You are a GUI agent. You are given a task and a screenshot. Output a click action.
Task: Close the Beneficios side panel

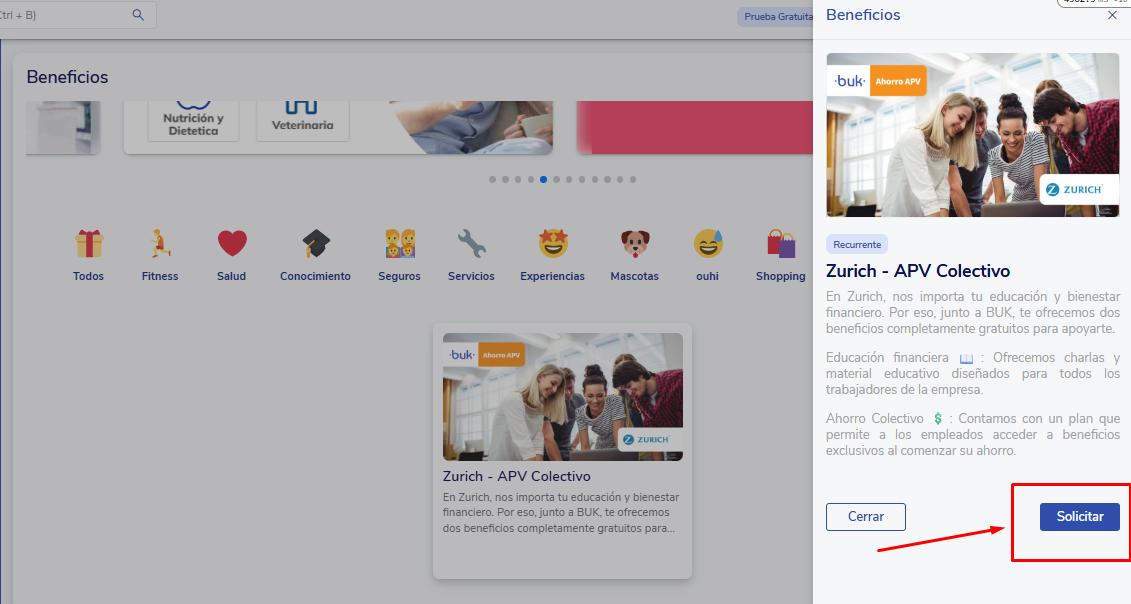1112,16
